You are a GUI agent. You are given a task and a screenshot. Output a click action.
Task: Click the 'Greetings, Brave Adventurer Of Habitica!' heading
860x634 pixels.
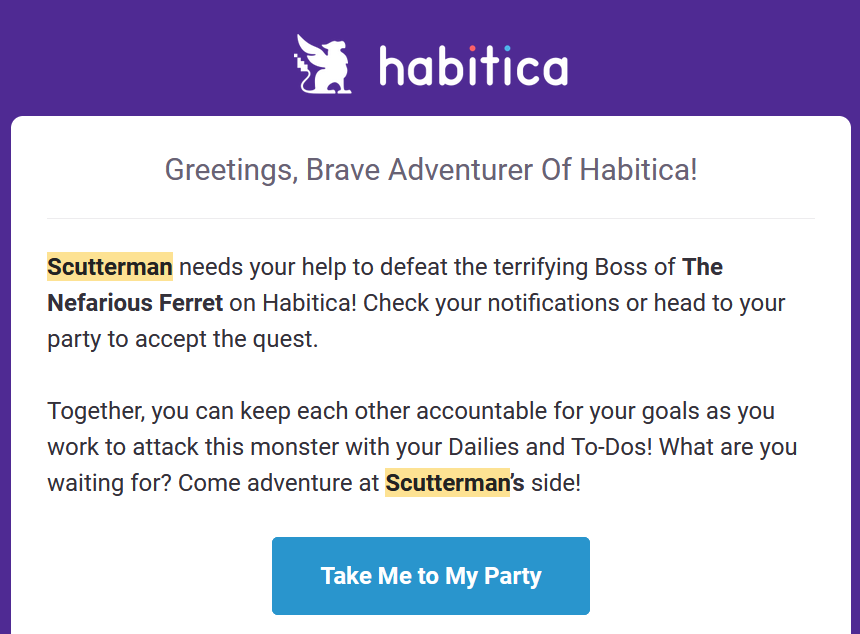(x=431, y=169)
